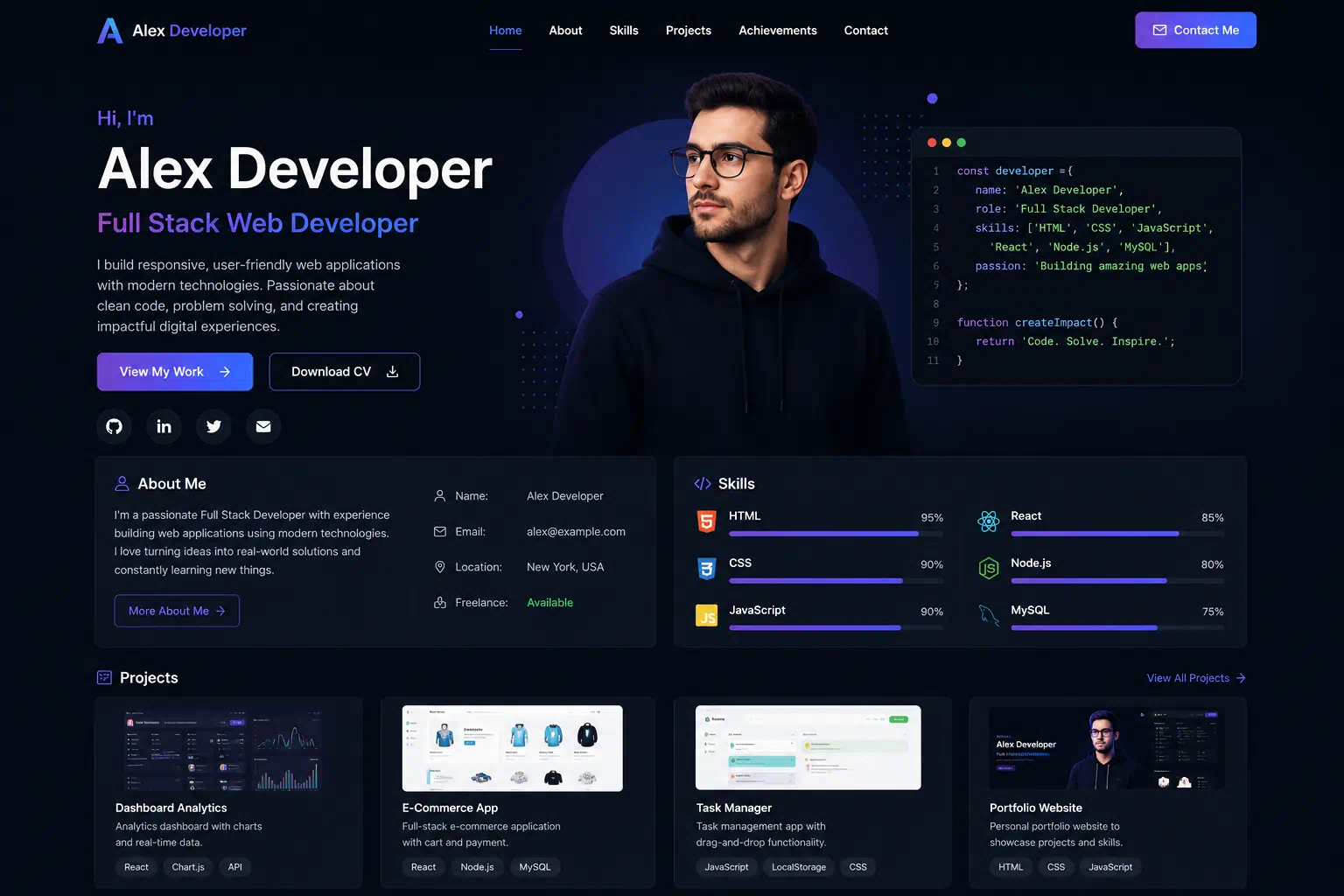Click the Node.js tag under E-Commerce App

coord(477,867)
